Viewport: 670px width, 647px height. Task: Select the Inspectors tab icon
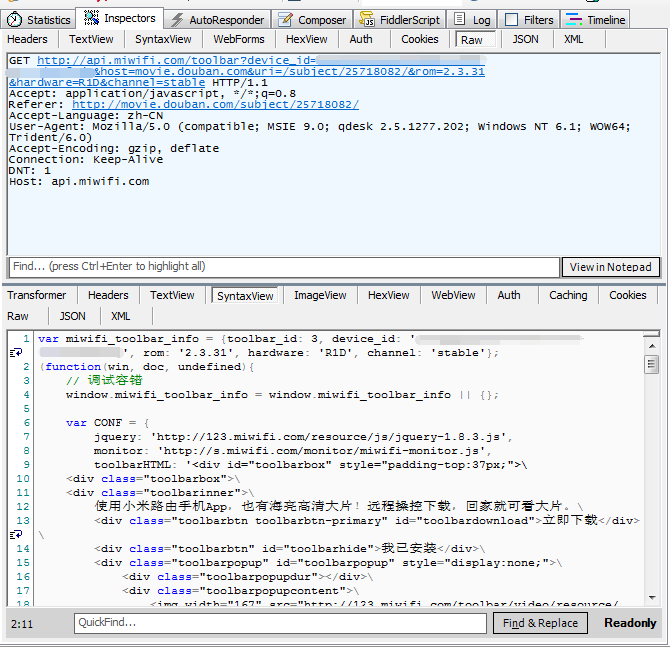pos(91,18)
